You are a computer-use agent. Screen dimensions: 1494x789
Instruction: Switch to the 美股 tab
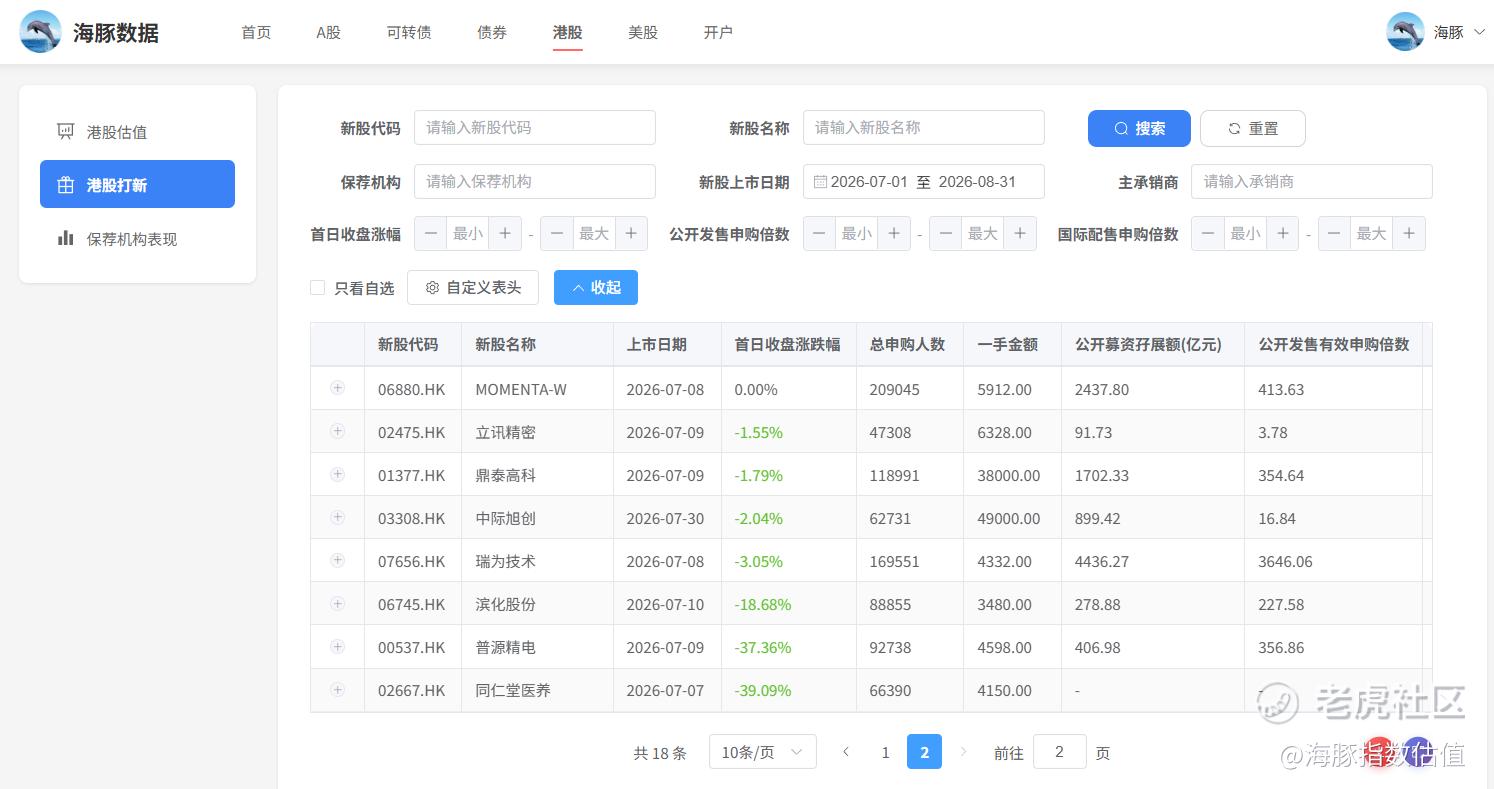tap(643, 32)
